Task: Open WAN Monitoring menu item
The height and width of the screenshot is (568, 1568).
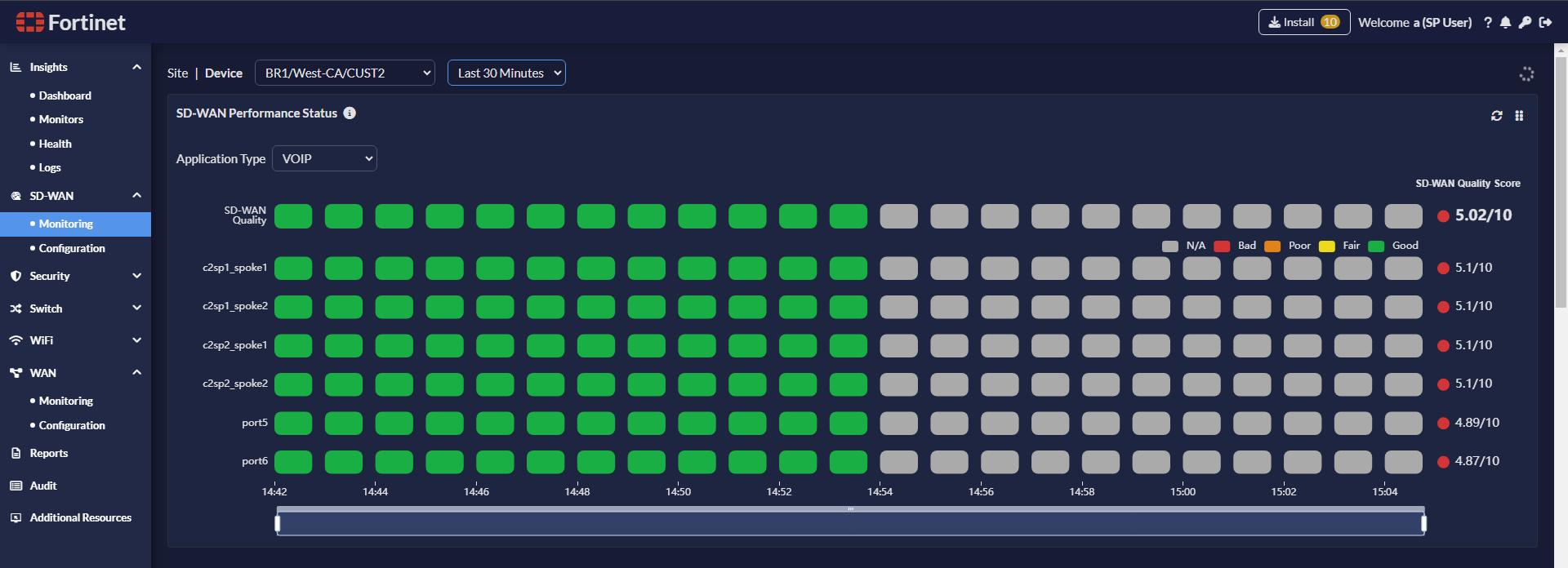Action: (x=66, y=401)
